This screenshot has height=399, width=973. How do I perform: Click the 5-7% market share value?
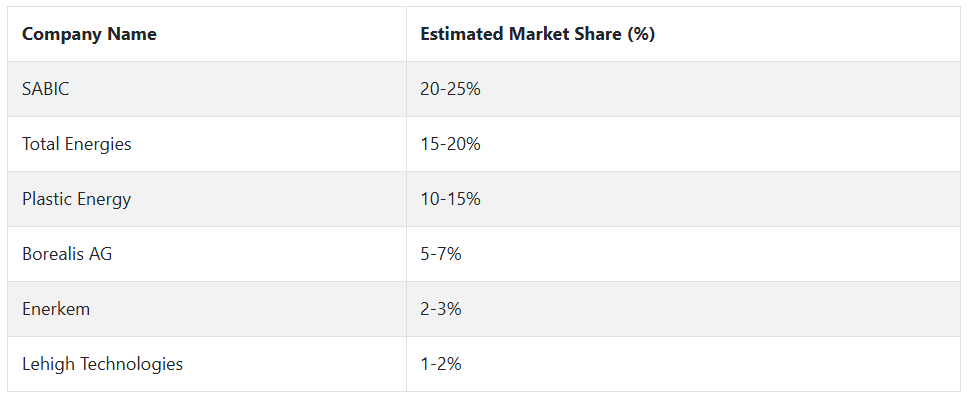pos(441,254)
